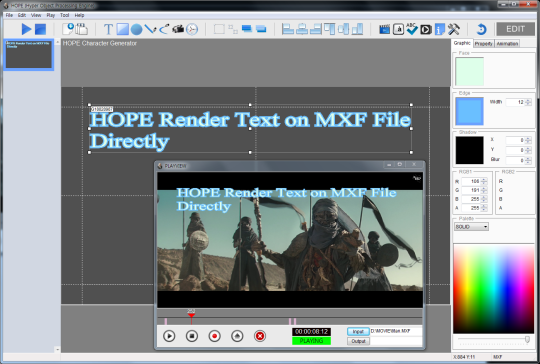The height and width of the screenshot is (364, 540).
Task: Open the View menu
Action: (36, 15)
